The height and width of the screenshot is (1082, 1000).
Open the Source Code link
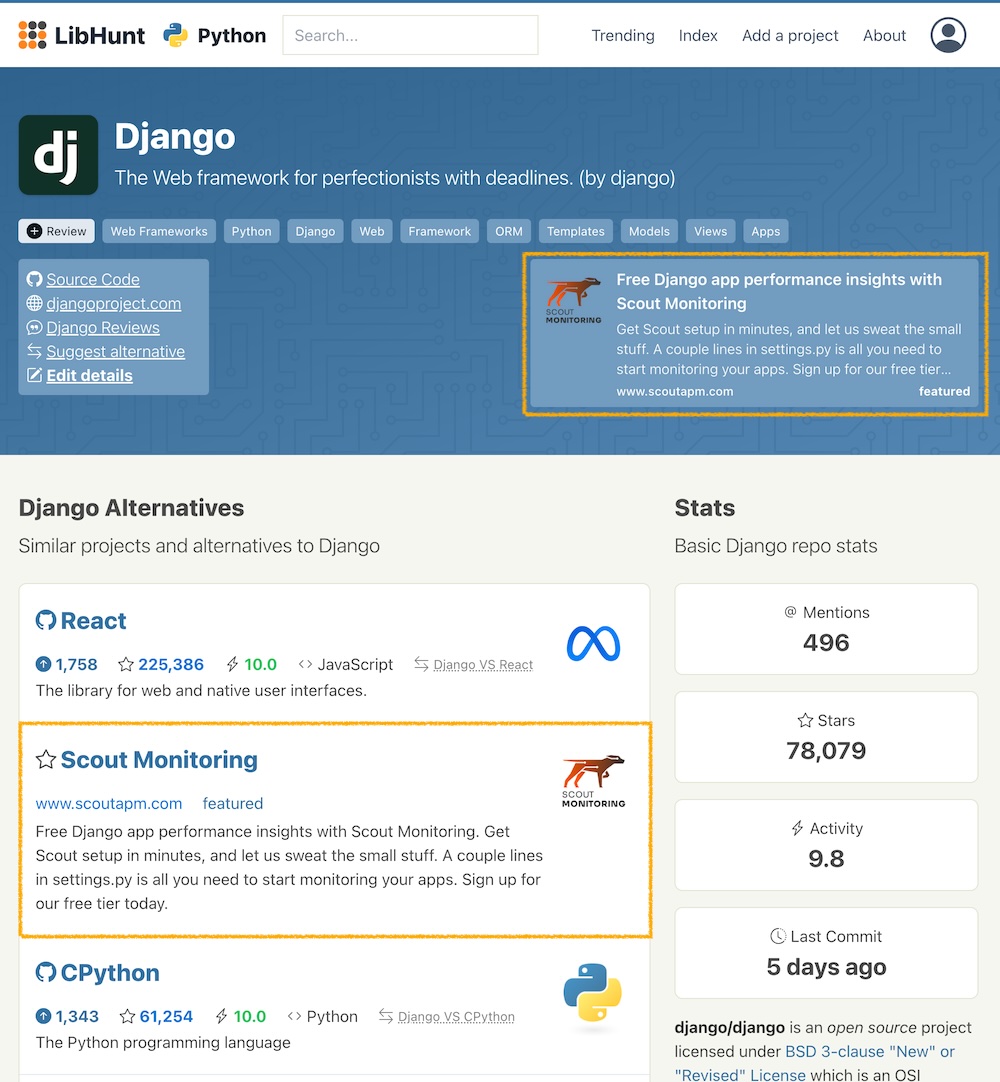92,280
